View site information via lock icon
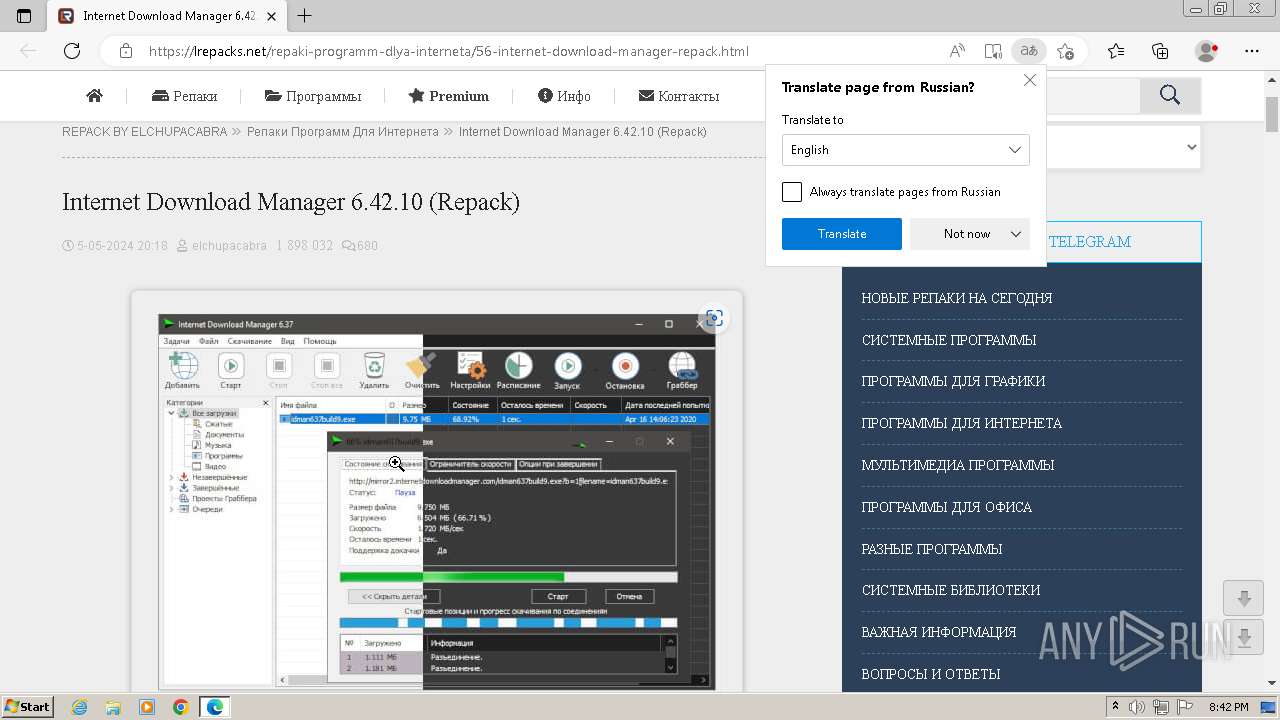The width and height of the screenshot is (1280, 720). [x=125, y=51]
